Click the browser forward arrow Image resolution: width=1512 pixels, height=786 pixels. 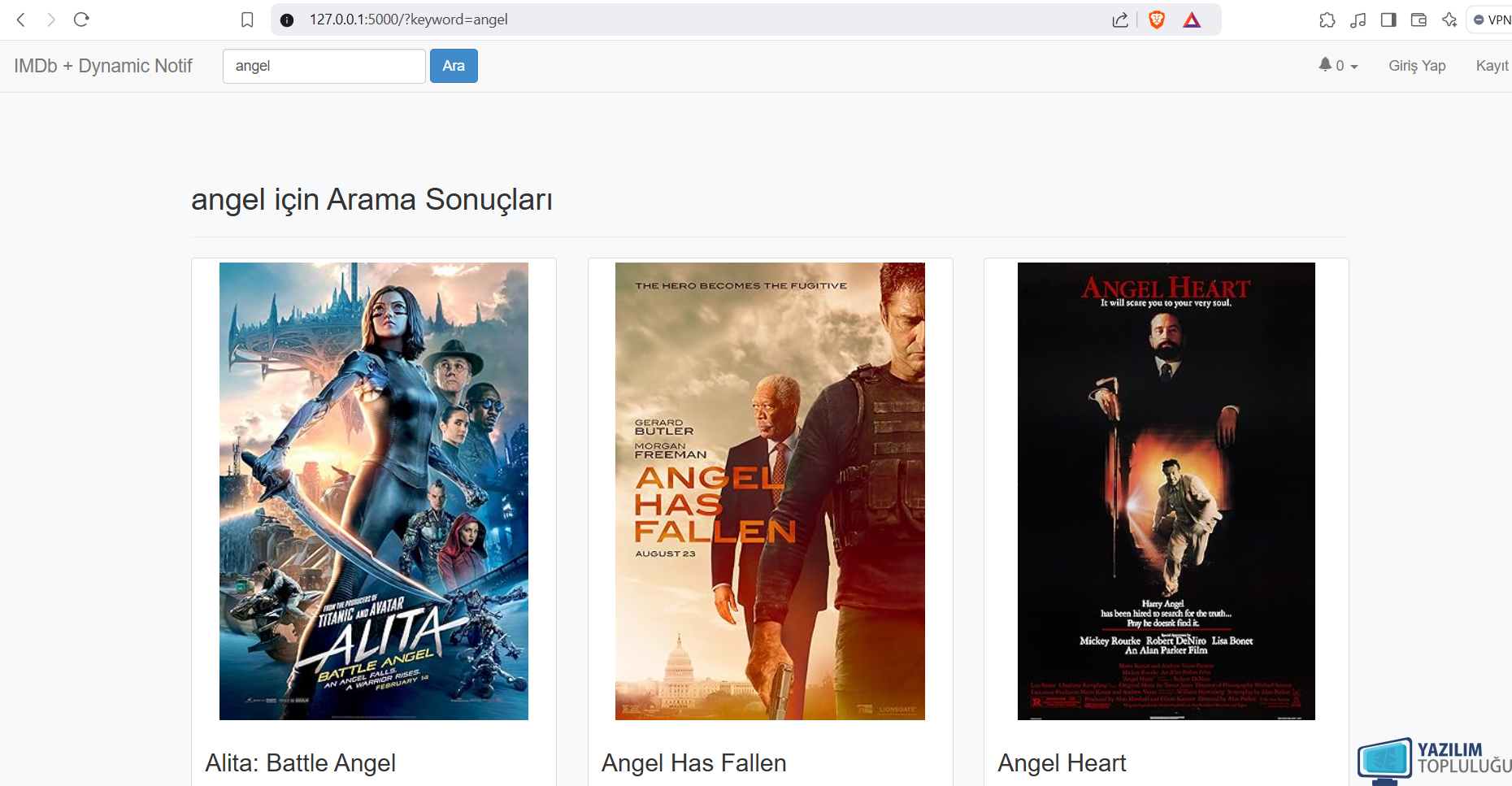[x=51, y=20]
